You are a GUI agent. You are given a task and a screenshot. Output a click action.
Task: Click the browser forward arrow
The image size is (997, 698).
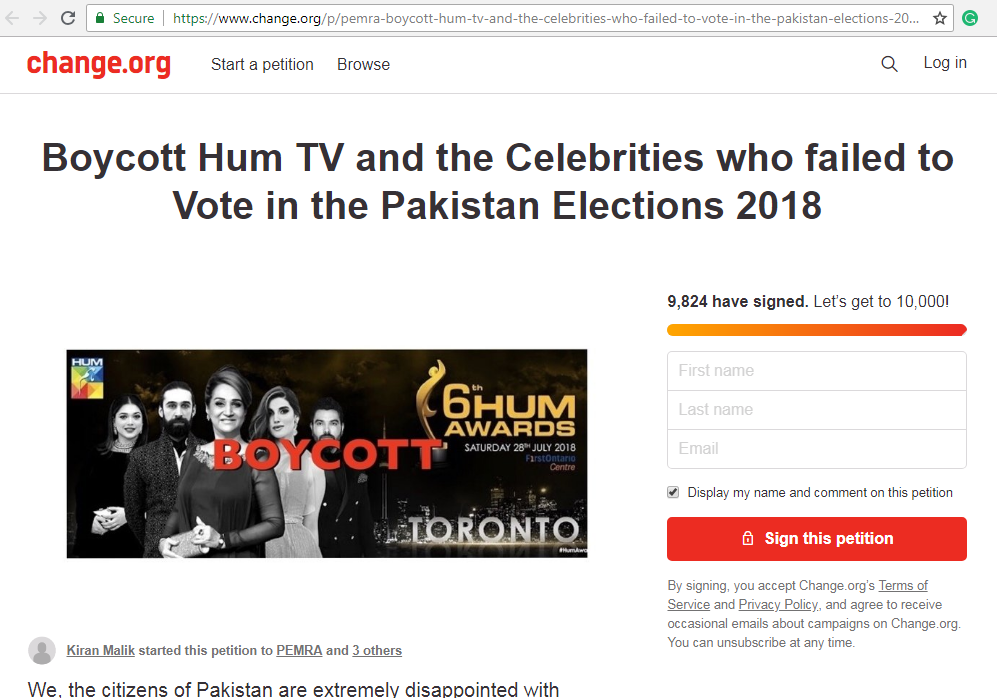40,18
